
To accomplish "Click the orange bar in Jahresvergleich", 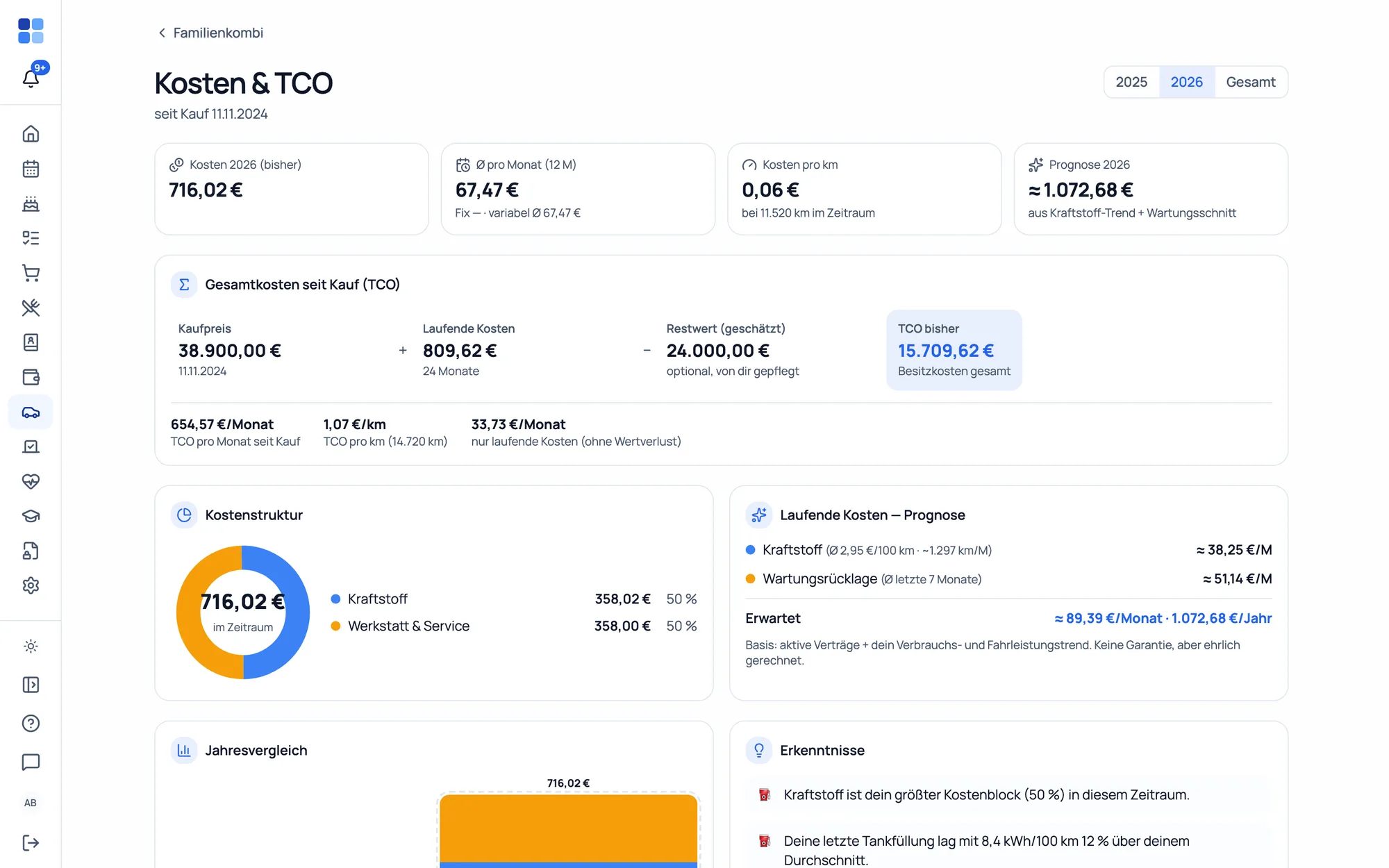I will click(x=568, y=828).
